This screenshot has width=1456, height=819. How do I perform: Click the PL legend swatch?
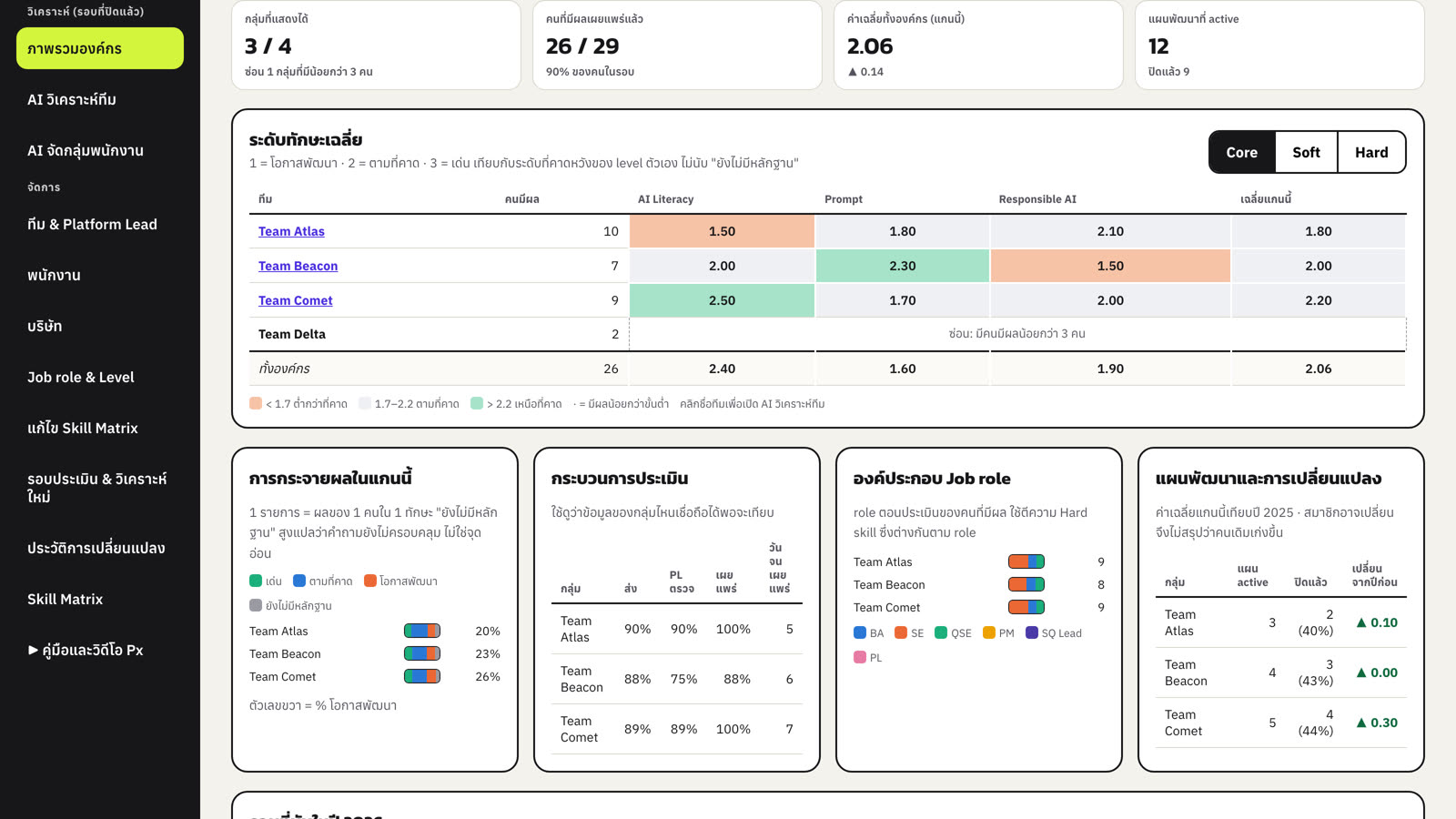tap(860, 657)
